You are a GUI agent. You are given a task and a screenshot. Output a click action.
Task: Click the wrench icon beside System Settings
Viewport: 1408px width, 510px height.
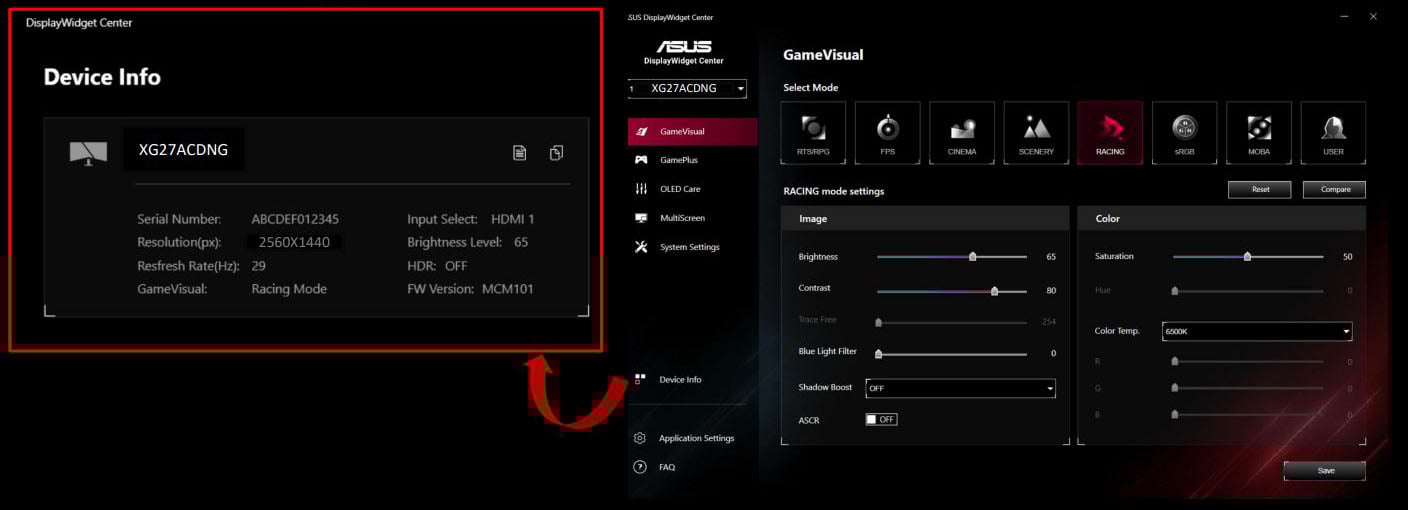641,247
